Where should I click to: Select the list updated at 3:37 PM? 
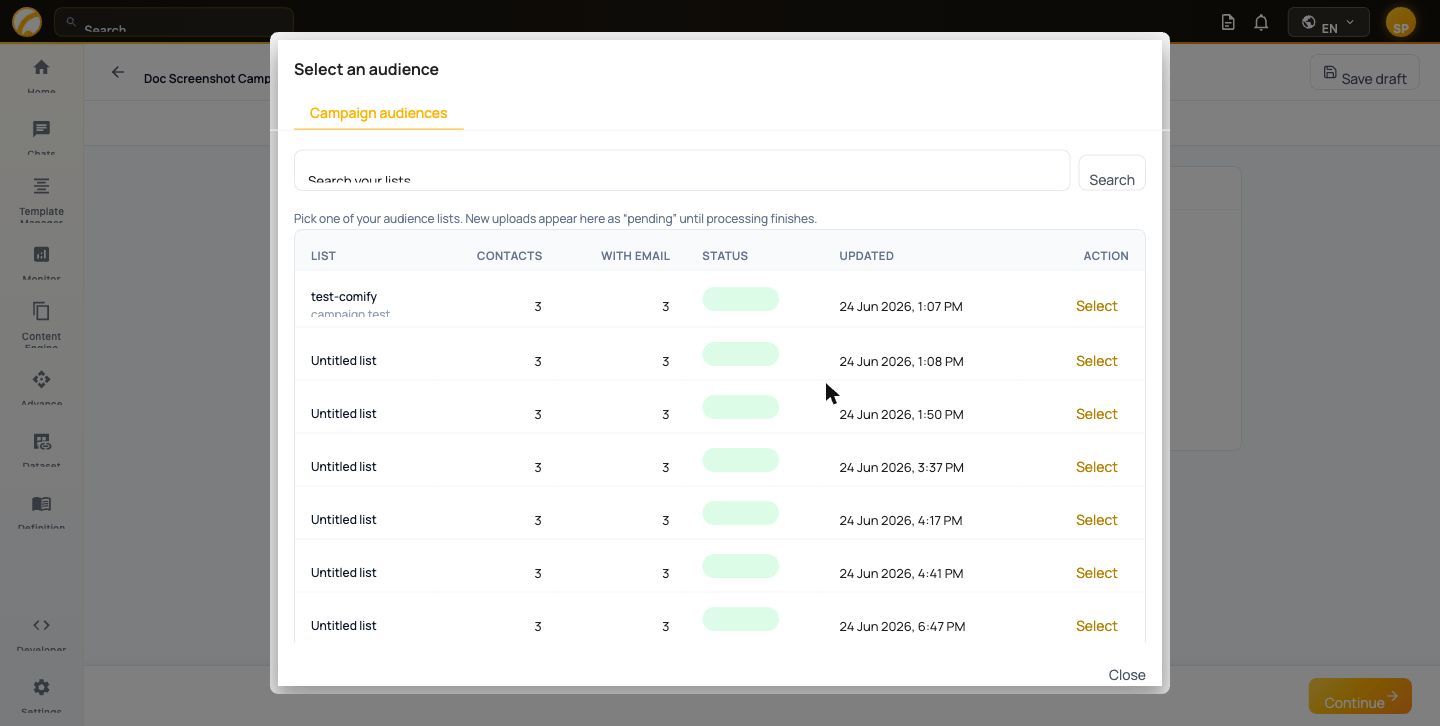(1096, 467)
